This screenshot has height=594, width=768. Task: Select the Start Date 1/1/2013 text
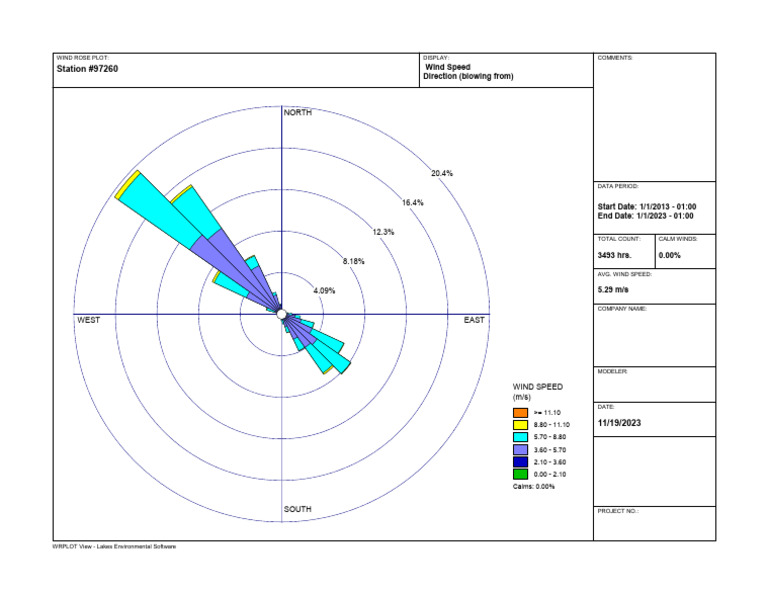647,207
